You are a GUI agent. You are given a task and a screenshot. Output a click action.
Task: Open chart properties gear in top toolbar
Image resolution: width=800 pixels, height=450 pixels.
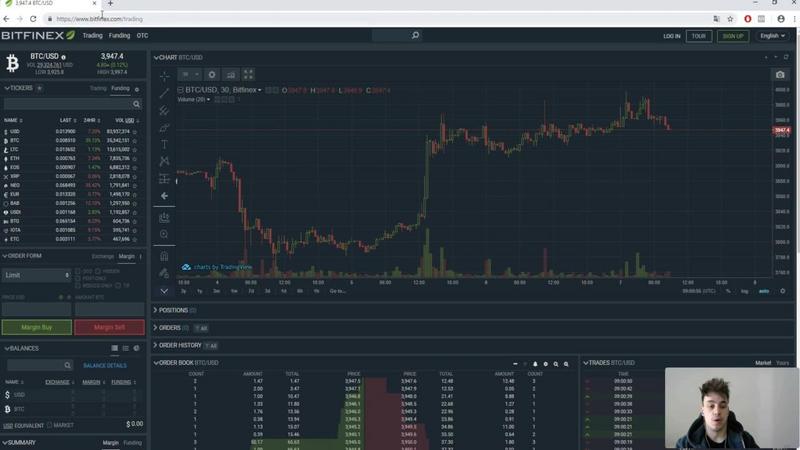tap(212, 74)
